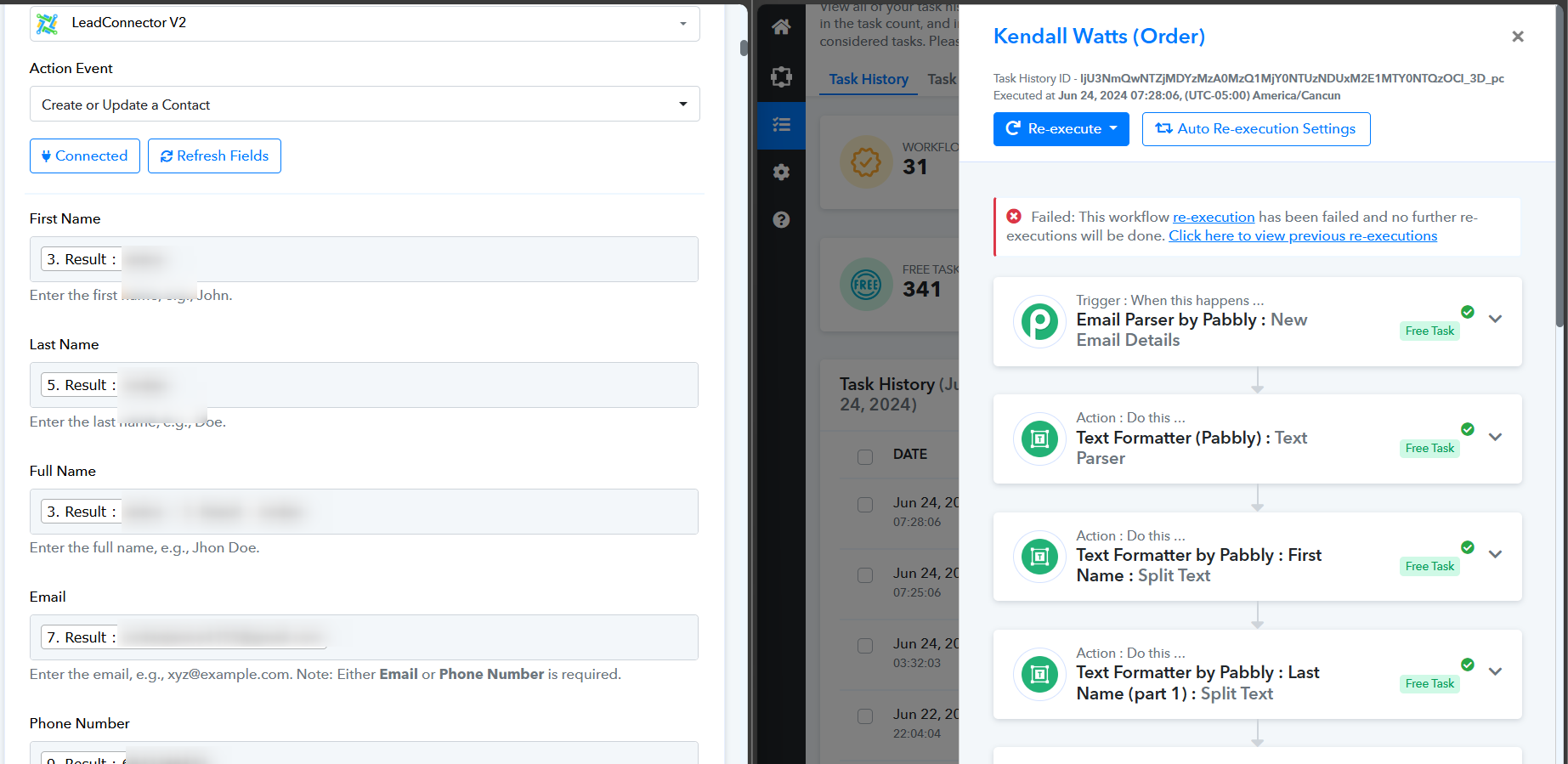Click into the Last Name field
Viewport: 1568px width, 764px height.
tap(364, 385)
